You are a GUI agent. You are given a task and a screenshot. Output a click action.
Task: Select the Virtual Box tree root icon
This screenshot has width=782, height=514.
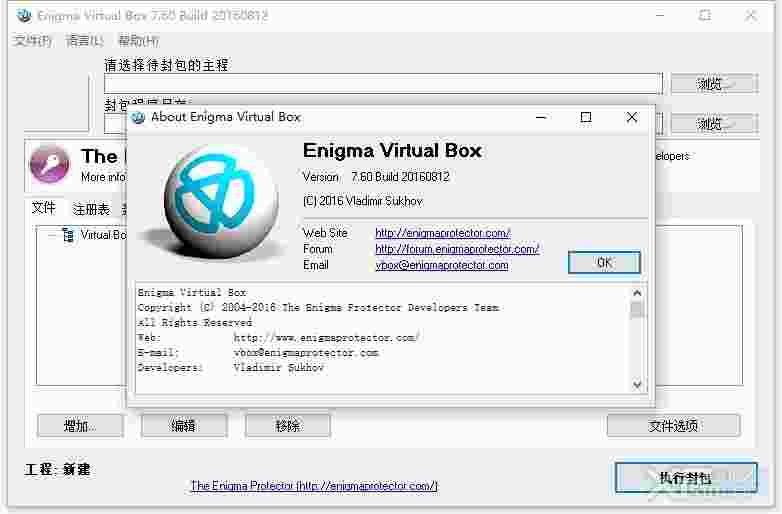point(68,234)
